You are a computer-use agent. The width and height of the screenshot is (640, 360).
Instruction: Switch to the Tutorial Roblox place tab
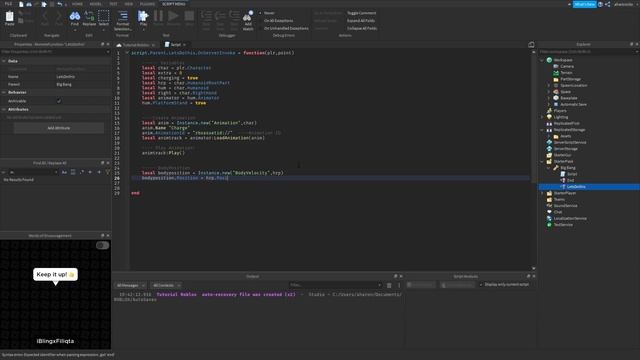click(136, 44)
